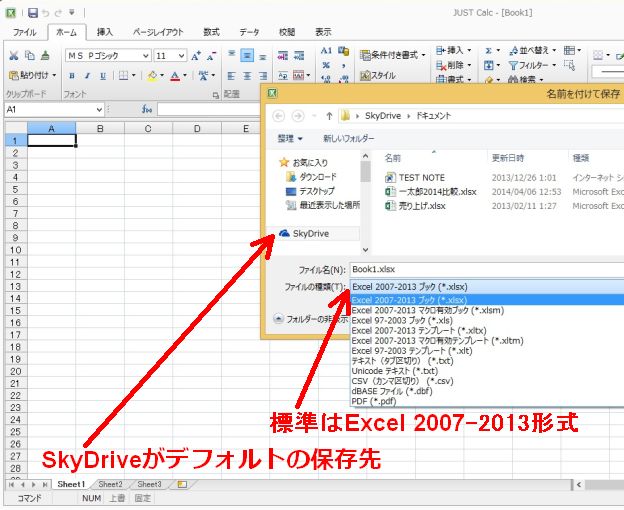Viewport: 624px width, 510px height.
Task: Open conditional formatting (条件付き書式) dropdown
Action: point(393,55)
